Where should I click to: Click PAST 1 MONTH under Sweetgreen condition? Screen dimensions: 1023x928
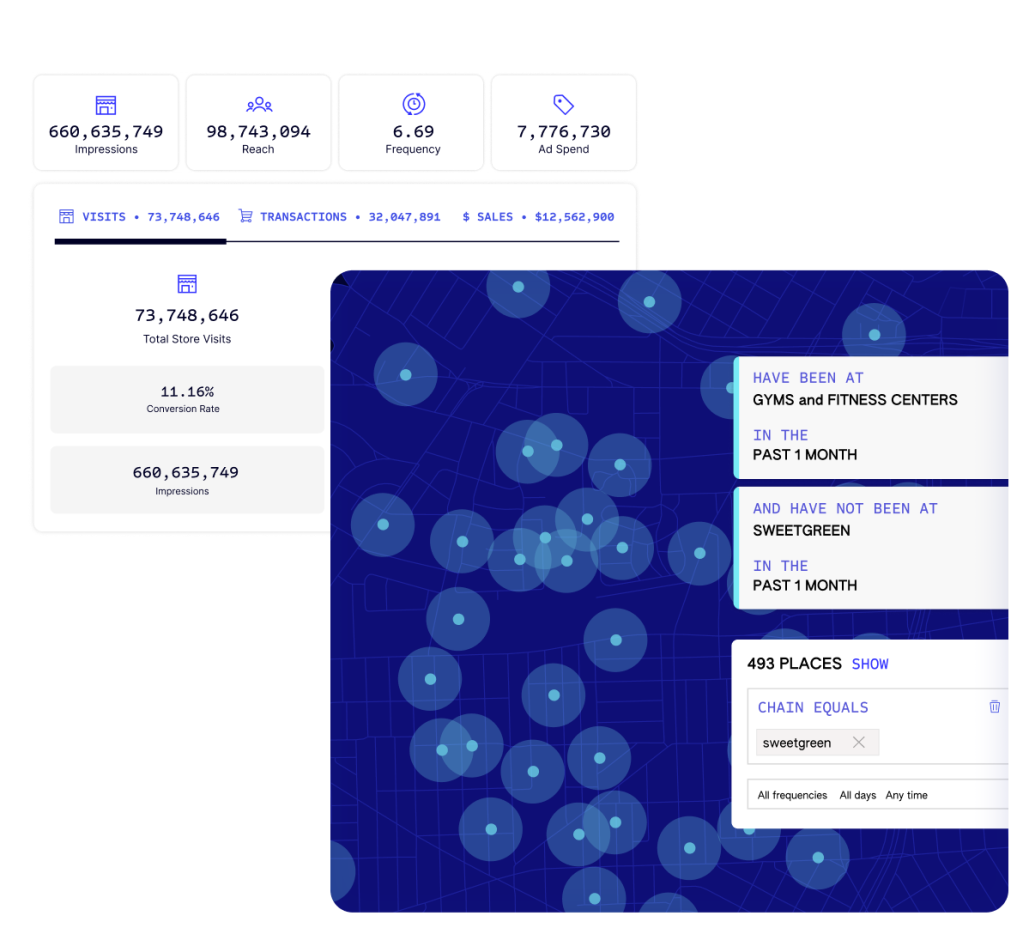pyautogui.click(x=804, y=585)
